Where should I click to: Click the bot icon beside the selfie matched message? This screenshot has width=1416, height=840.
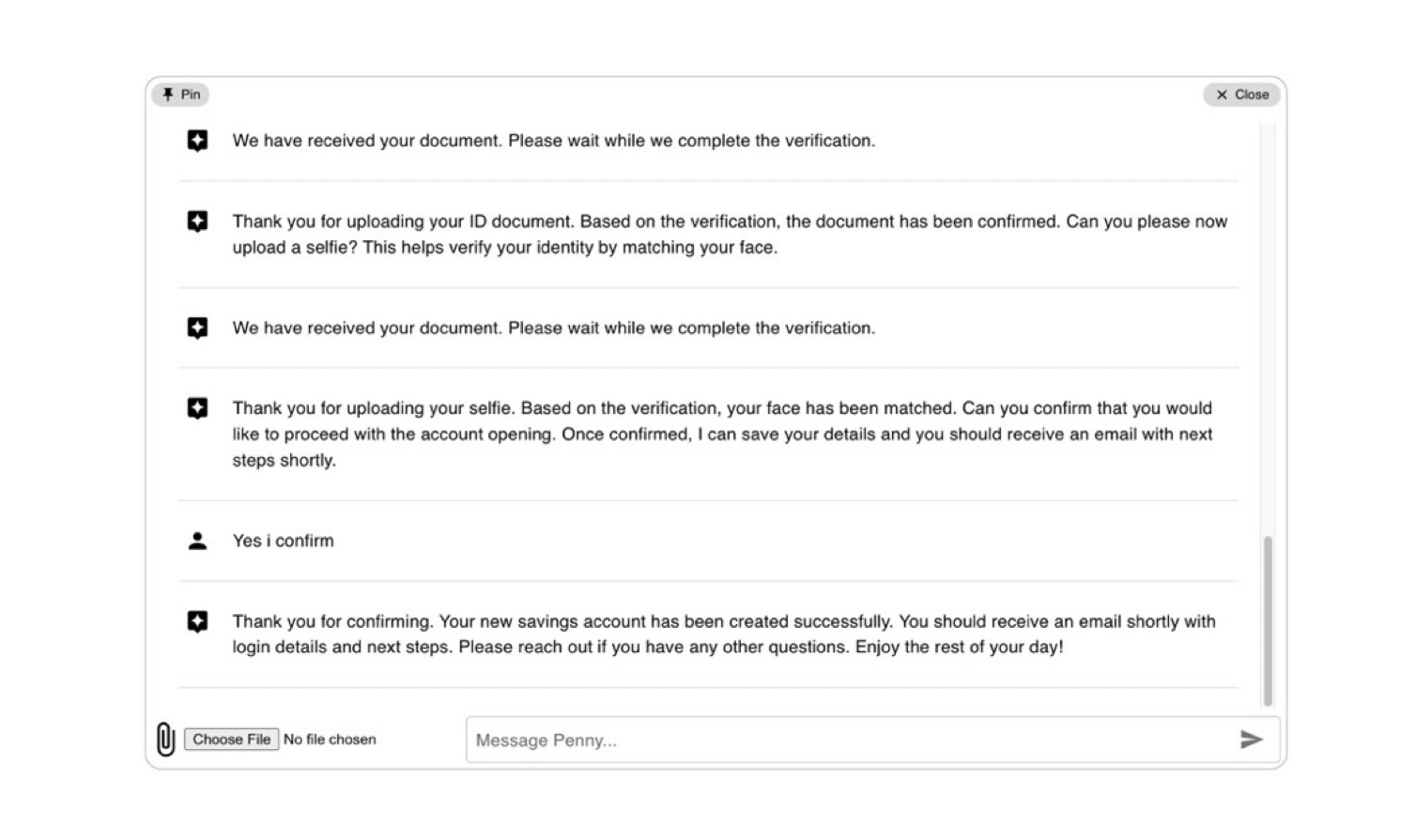197,408
